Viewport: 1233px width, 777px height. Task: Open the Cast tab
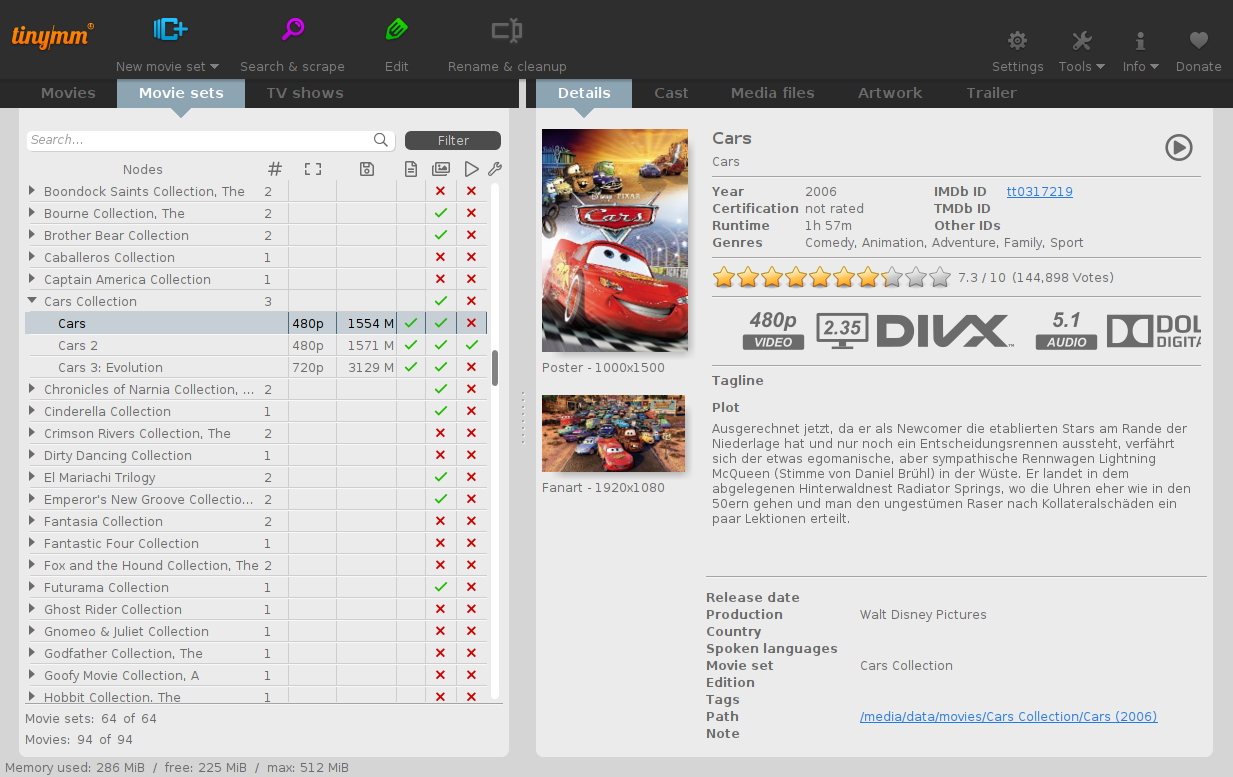pyautogui.click(x=671, y=93)
